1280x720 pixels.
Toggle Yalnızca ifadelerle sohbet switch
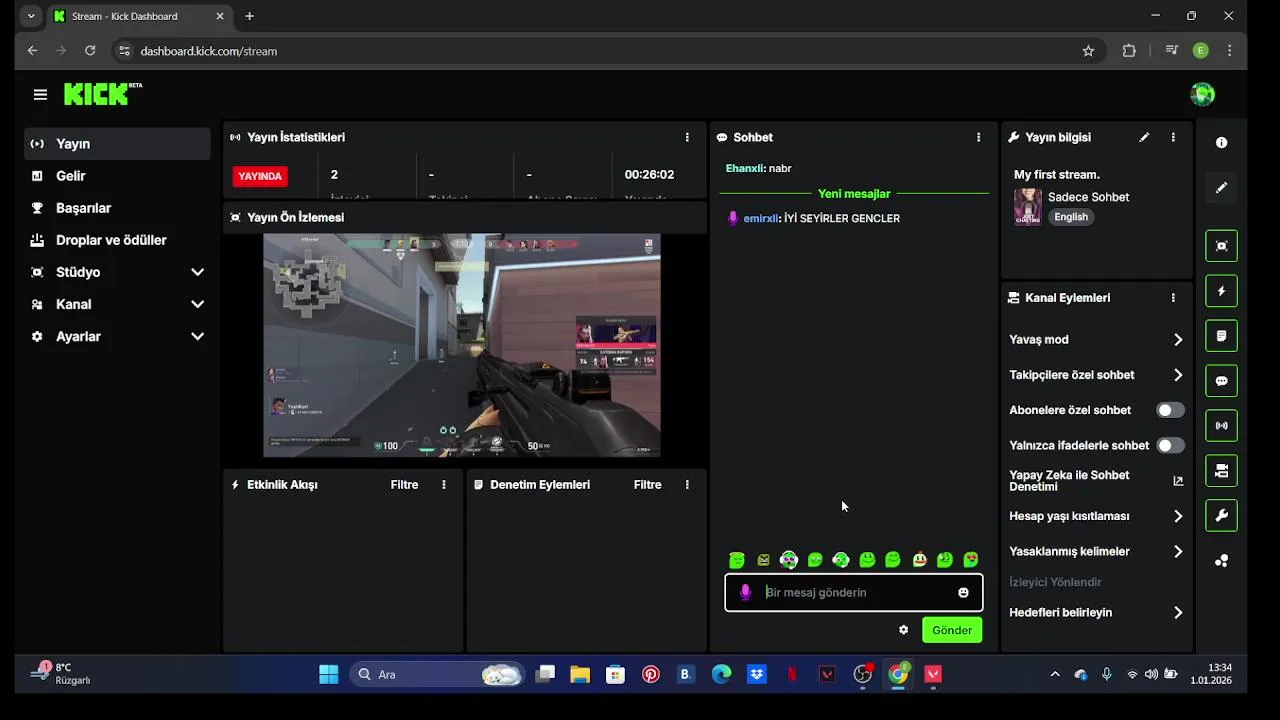tap(1170, 445)
